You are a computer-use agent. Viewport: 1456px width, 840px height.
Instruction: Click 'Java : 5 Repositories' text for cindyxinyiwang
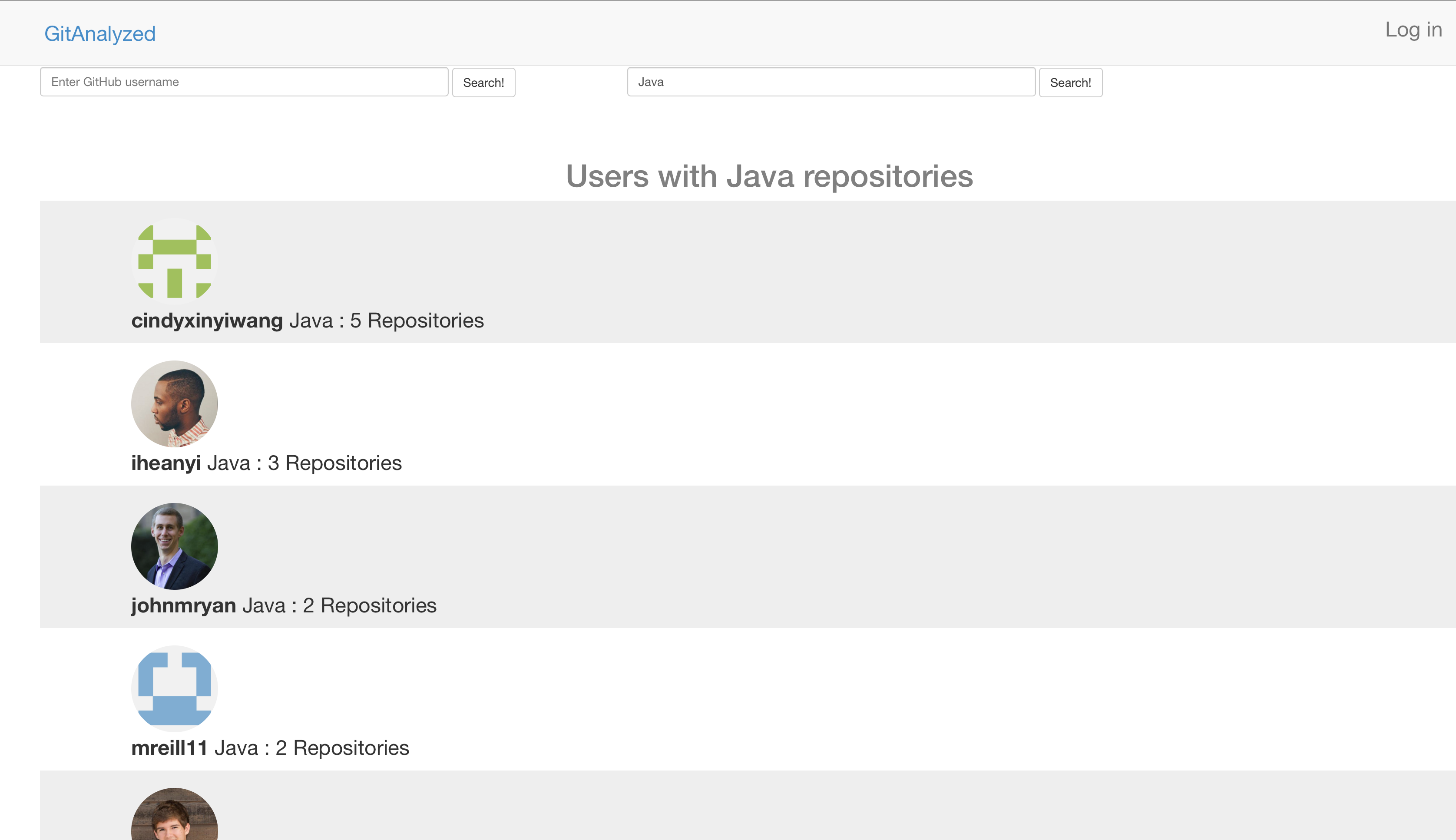pos(386,321)
